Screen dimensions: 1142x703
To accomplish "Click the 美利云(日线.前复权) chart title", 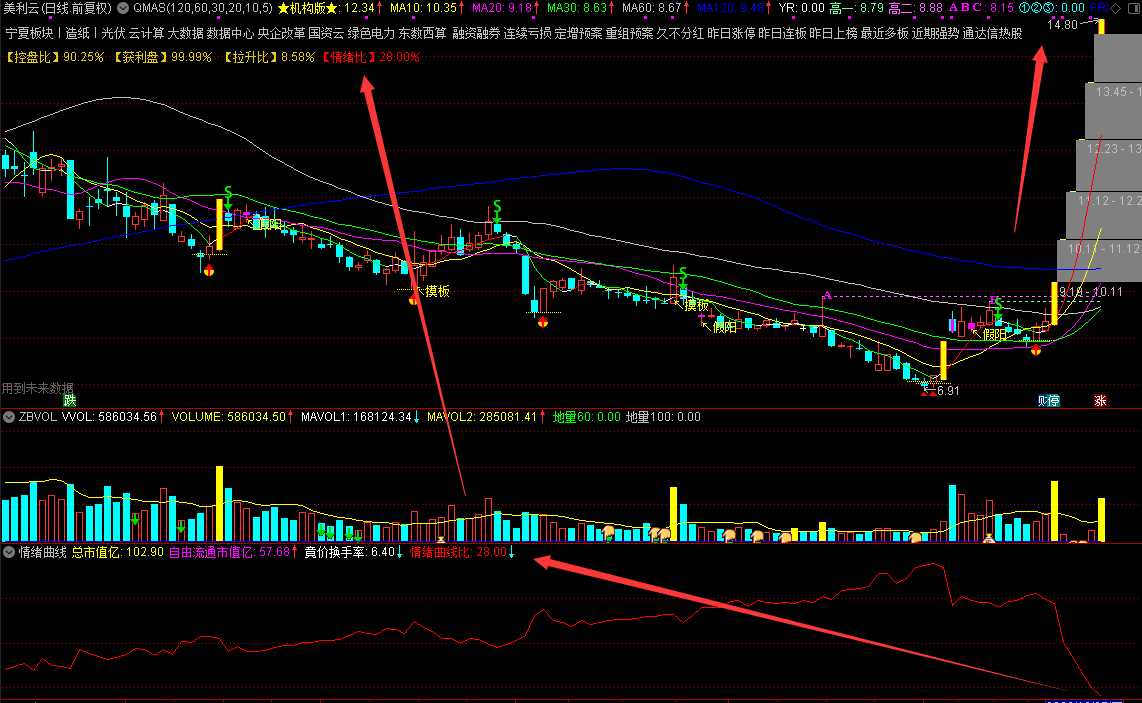I will pyautogui.click(x=58, y=8).
